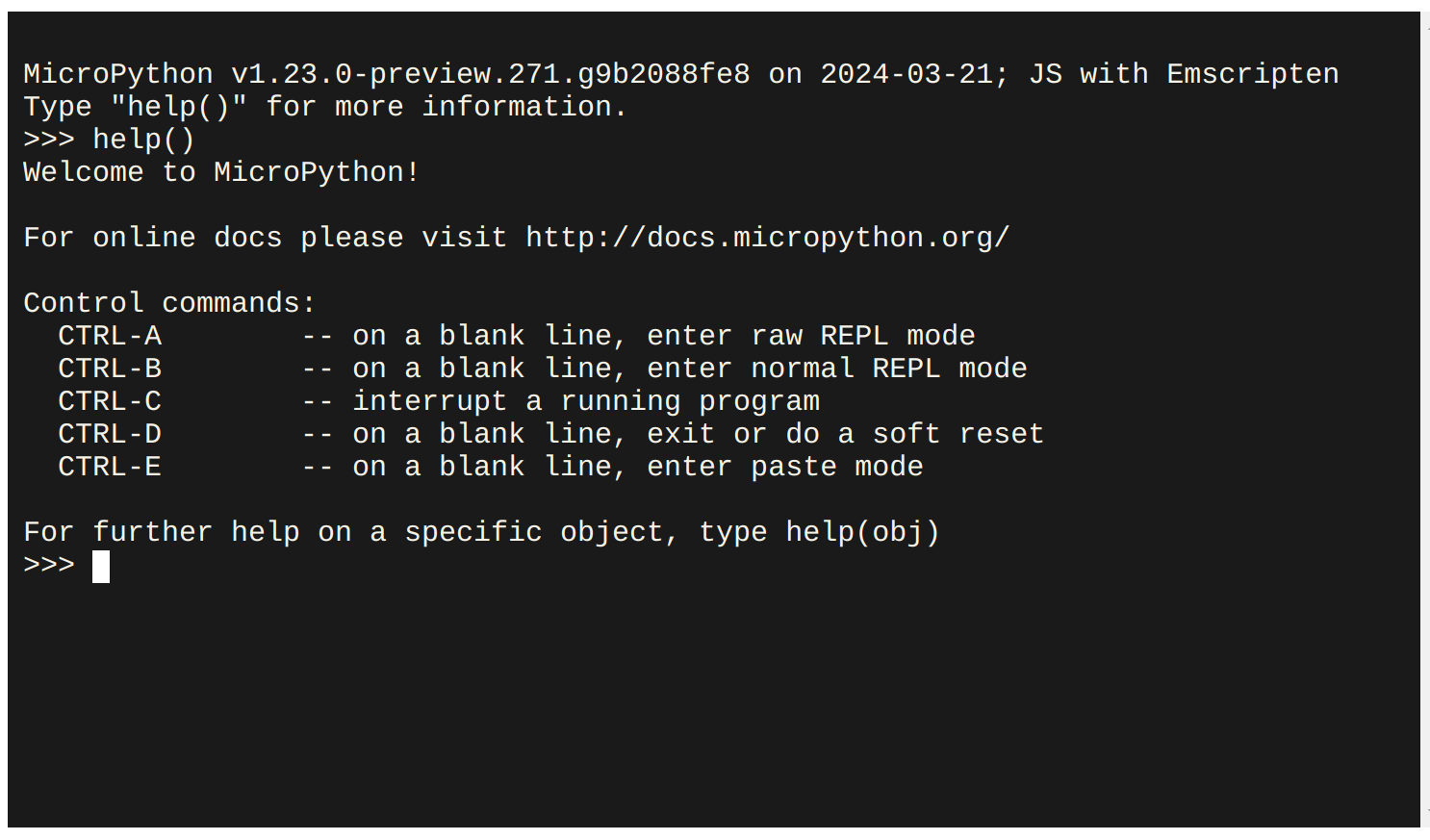Click the CTRL-B control command label
1430x840 pixels.
[110, 369]
